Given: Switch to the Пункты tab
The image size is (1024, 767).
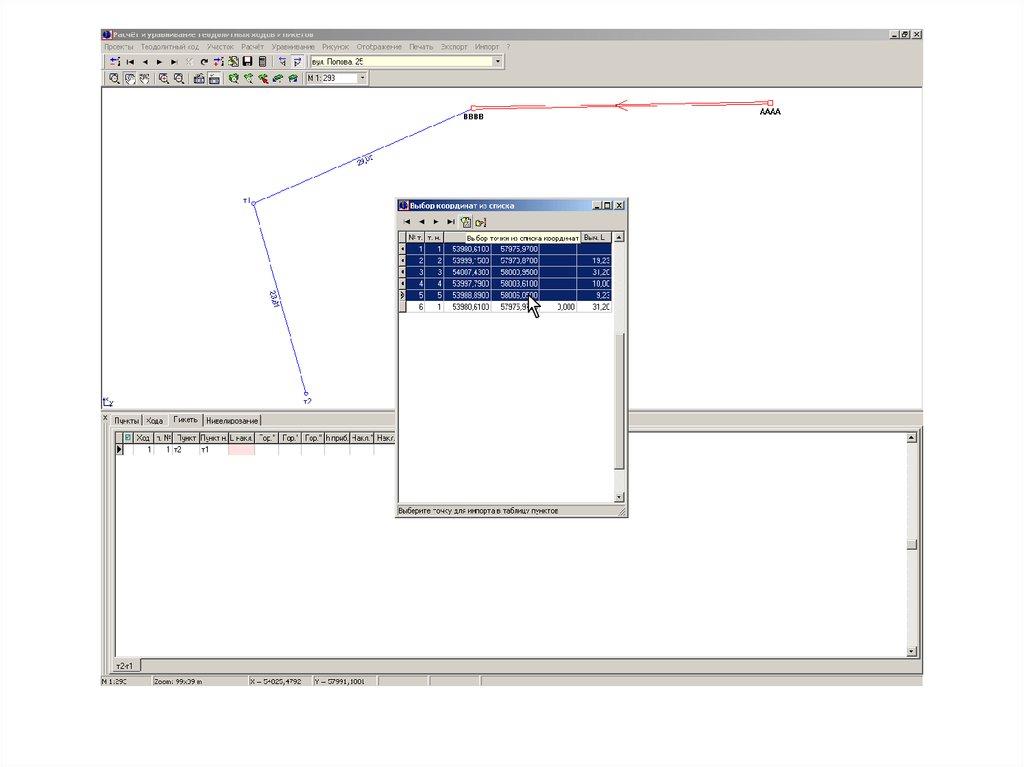Looking at the screenshot, I should 126,420.
